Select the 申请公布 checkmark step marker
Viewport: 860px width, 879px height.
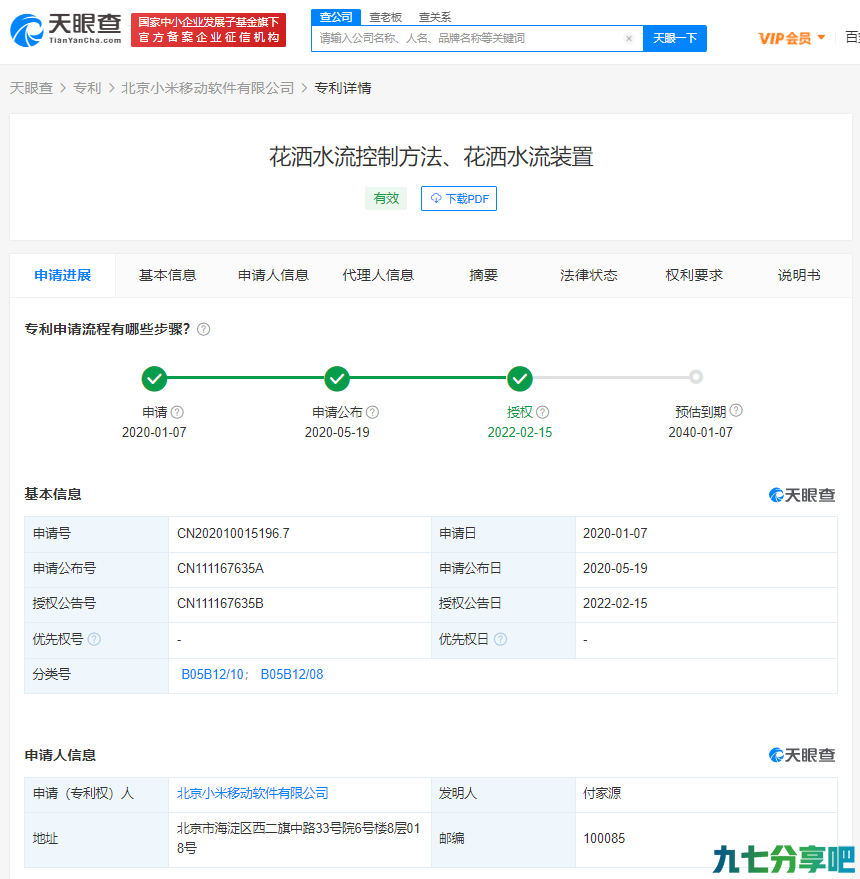[x=337, y=379]
